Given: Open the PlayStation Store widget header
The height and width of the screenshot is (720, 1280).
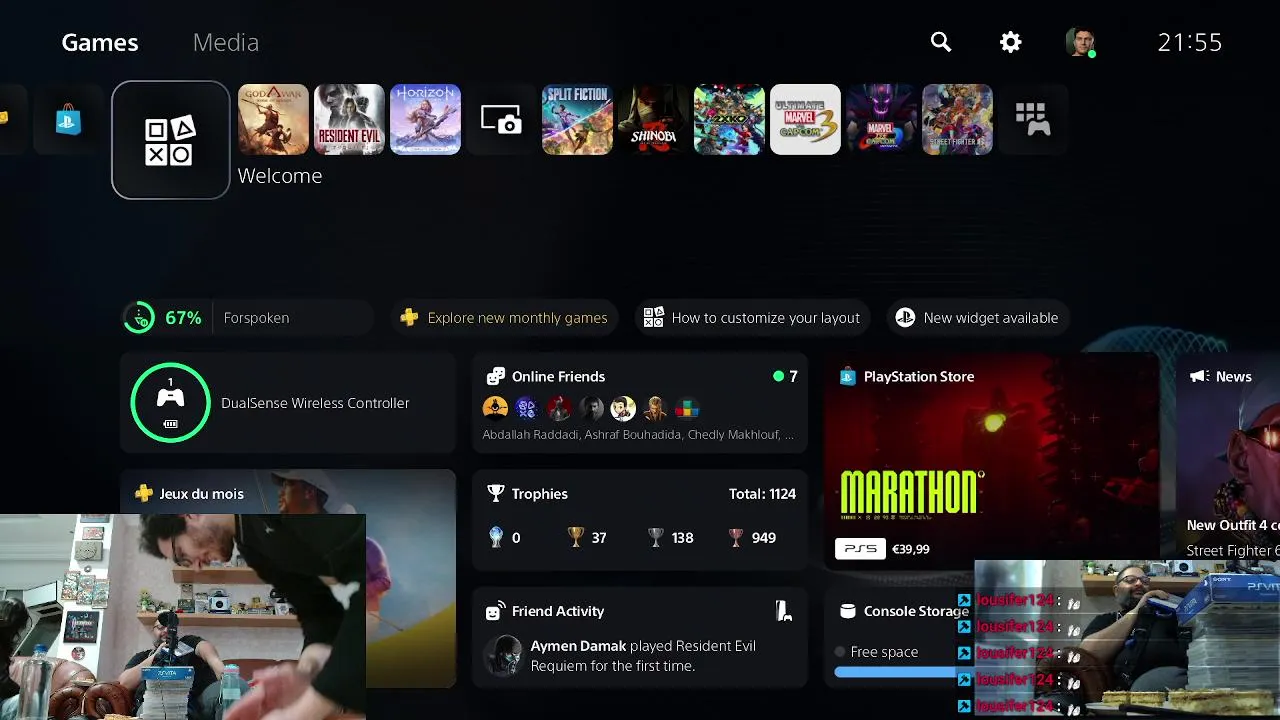Looking at the screenshot, I should 919,377.
